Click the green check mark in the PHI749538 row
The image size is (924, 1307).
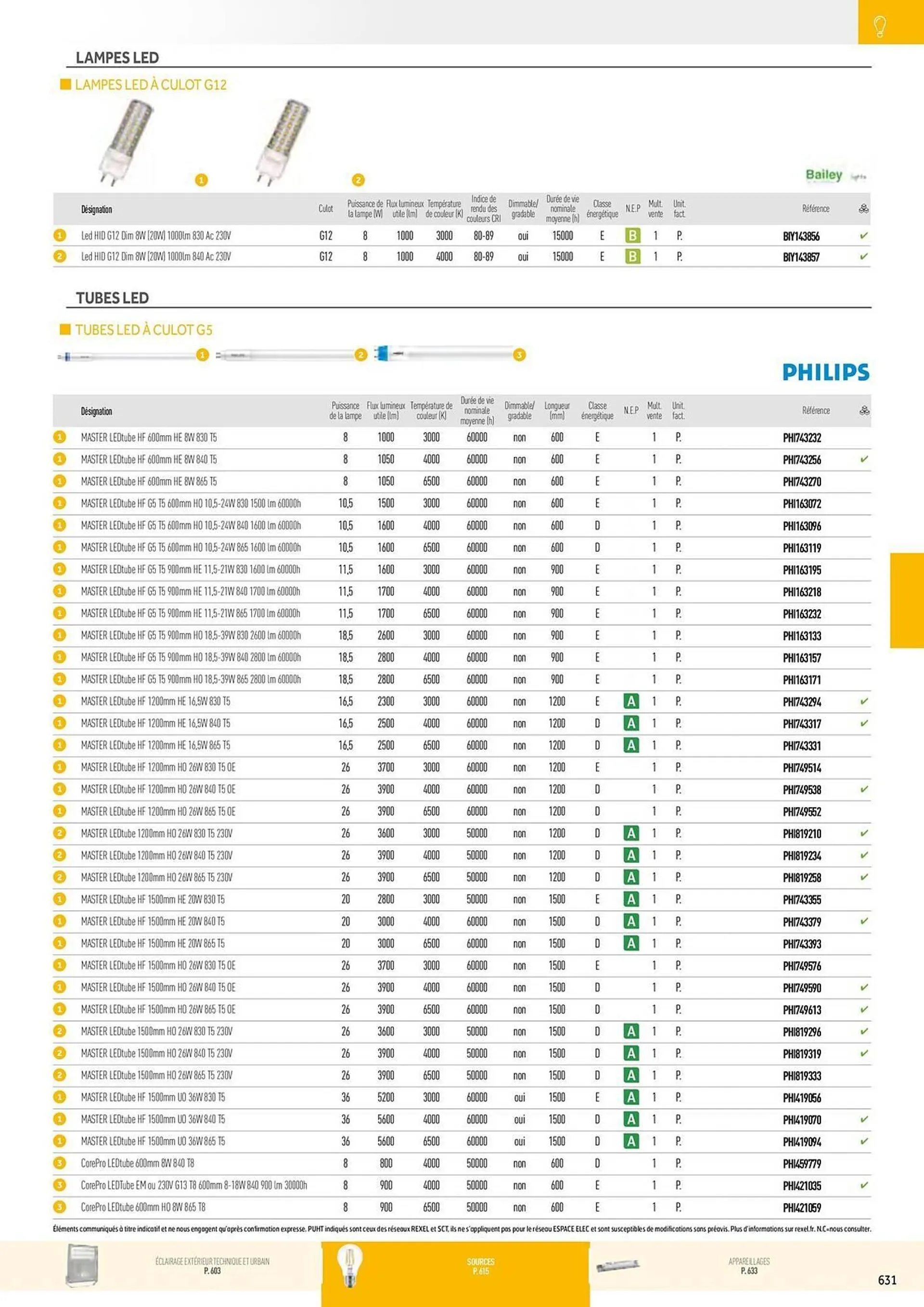pyautogui.click(x=864, y=789)
